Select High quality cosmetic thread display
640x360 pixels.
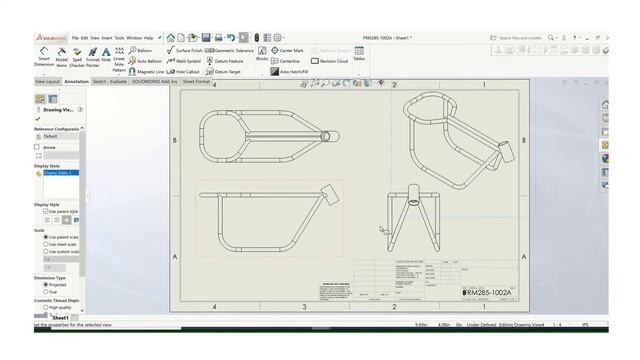coord(46,307)
